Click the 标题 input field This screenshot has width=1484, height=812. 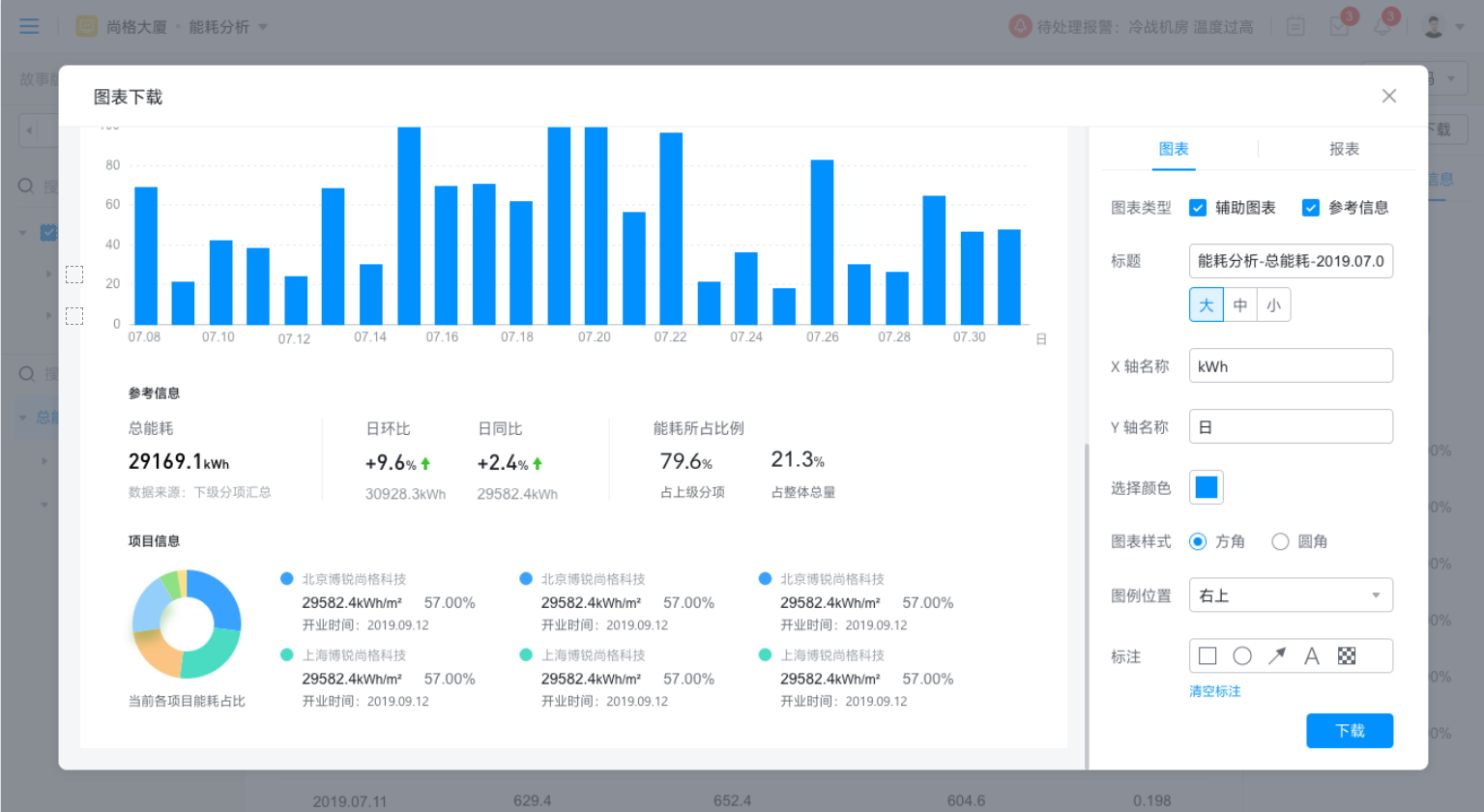pos(1291,261)
